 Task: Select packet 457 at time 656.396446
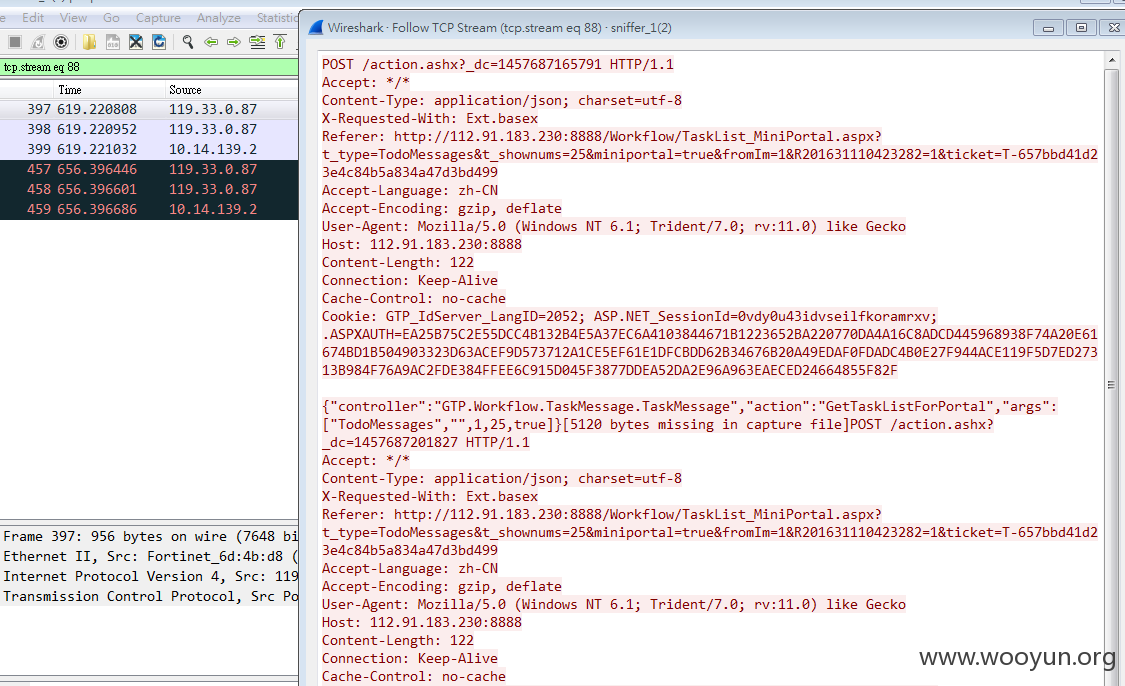pos(149,169)
